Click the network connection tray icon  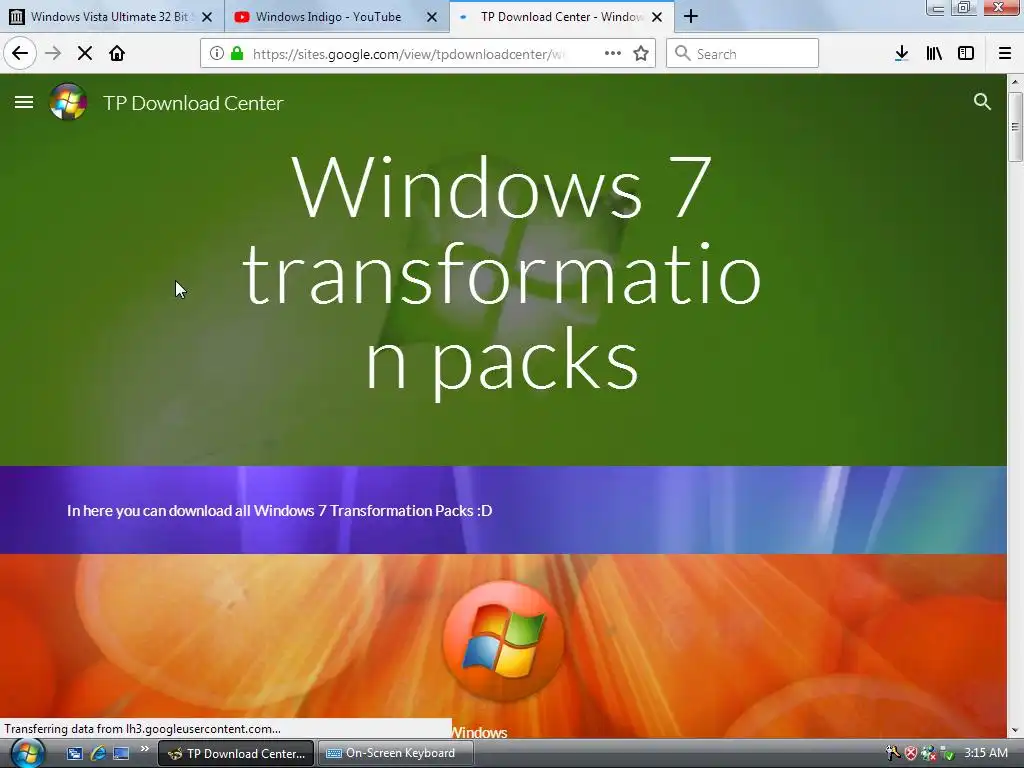928,754
